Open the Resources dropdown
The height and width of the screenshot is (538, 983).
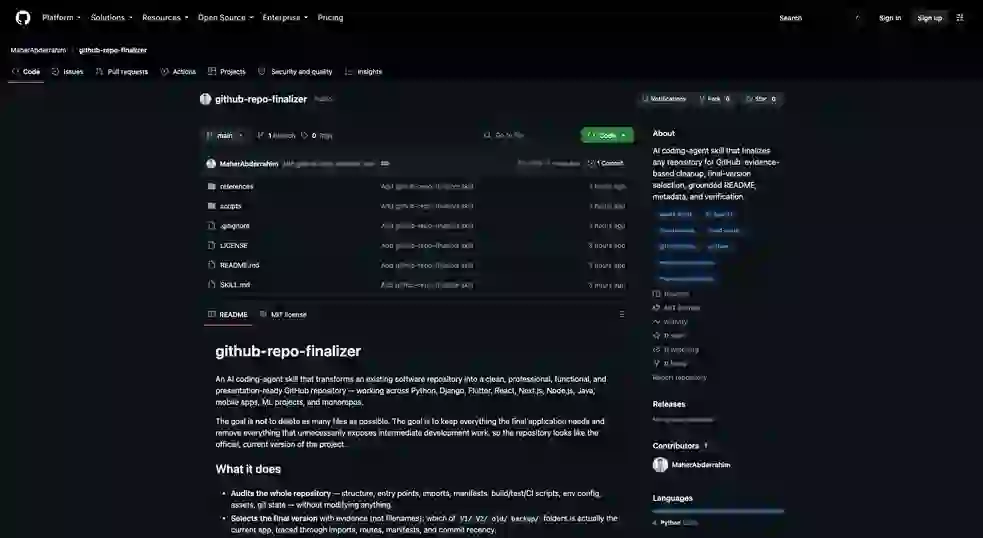click(x=165, y=18)
